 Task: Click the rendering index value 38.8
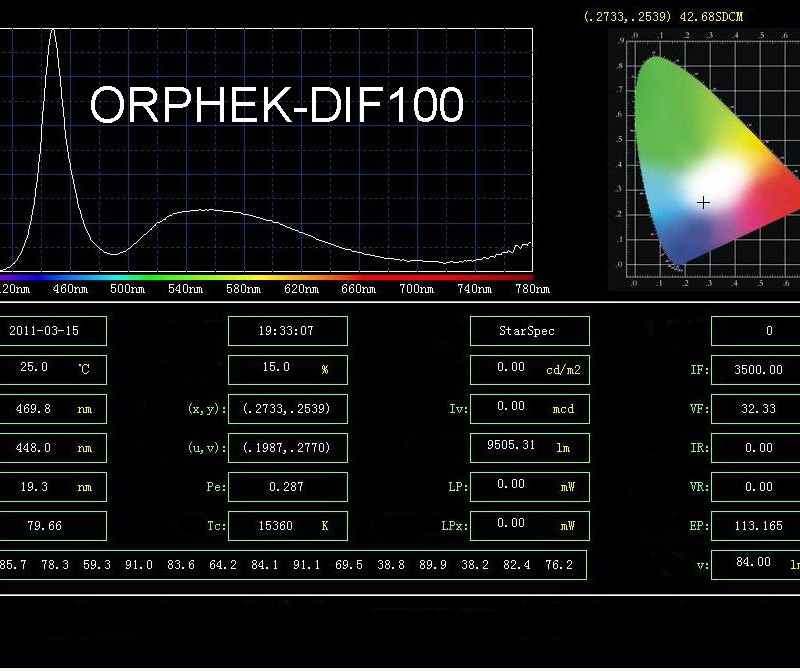click(391, 565)
